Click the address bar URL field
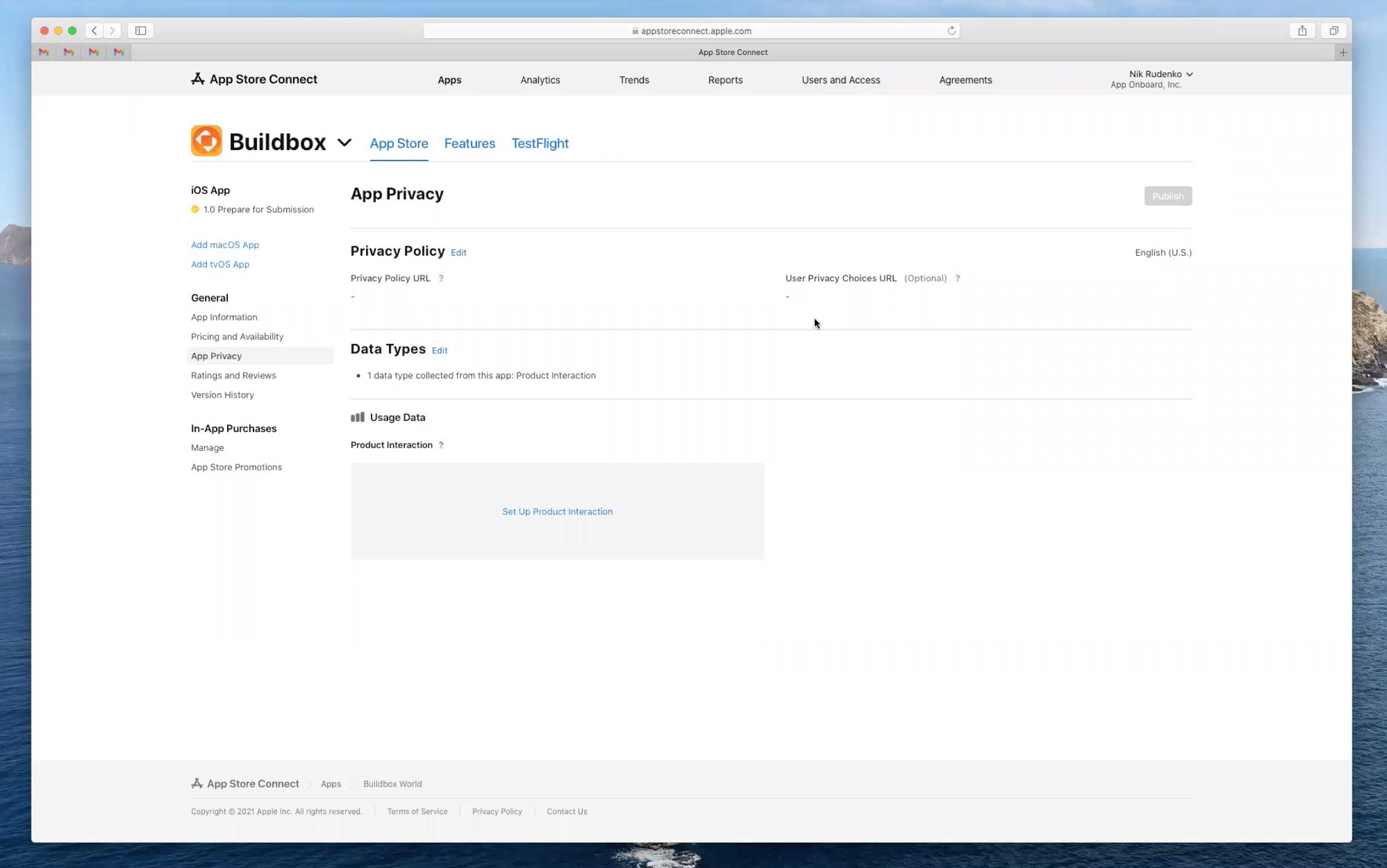 click(x=691, y=31)
